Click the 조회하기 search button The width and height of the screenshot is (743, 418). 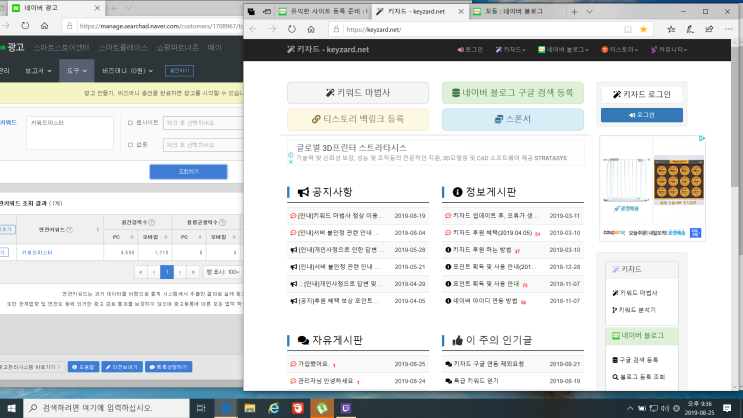click(x=188, y=172)
